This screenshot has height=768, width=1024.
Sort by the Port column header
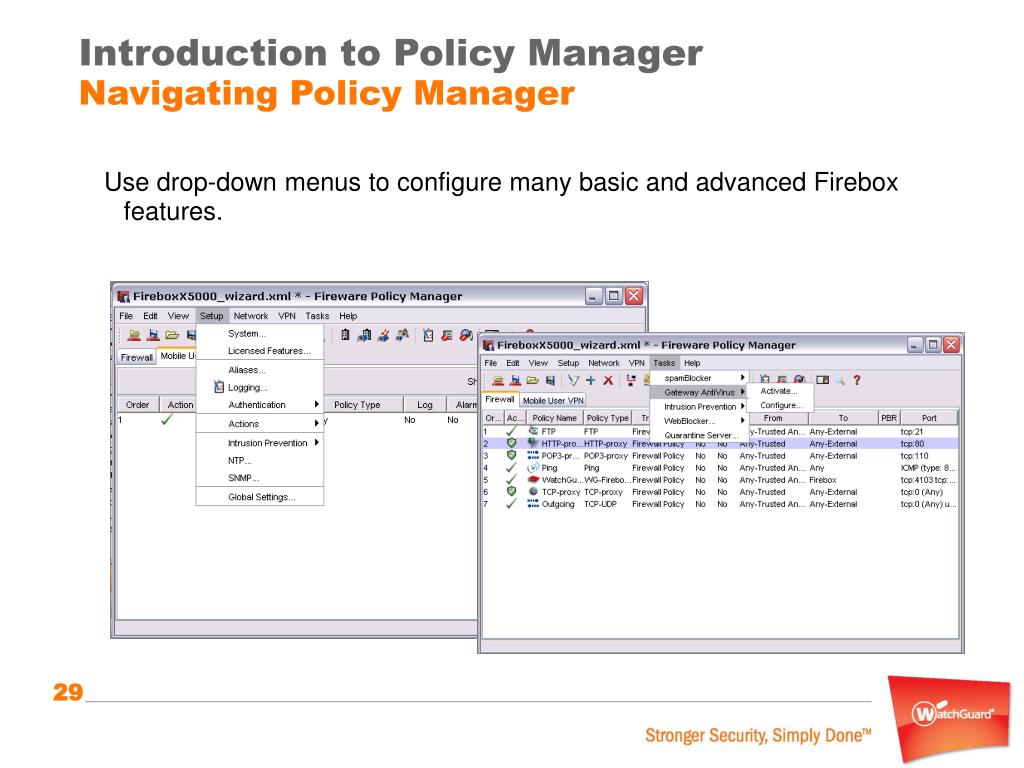[929, 418]
